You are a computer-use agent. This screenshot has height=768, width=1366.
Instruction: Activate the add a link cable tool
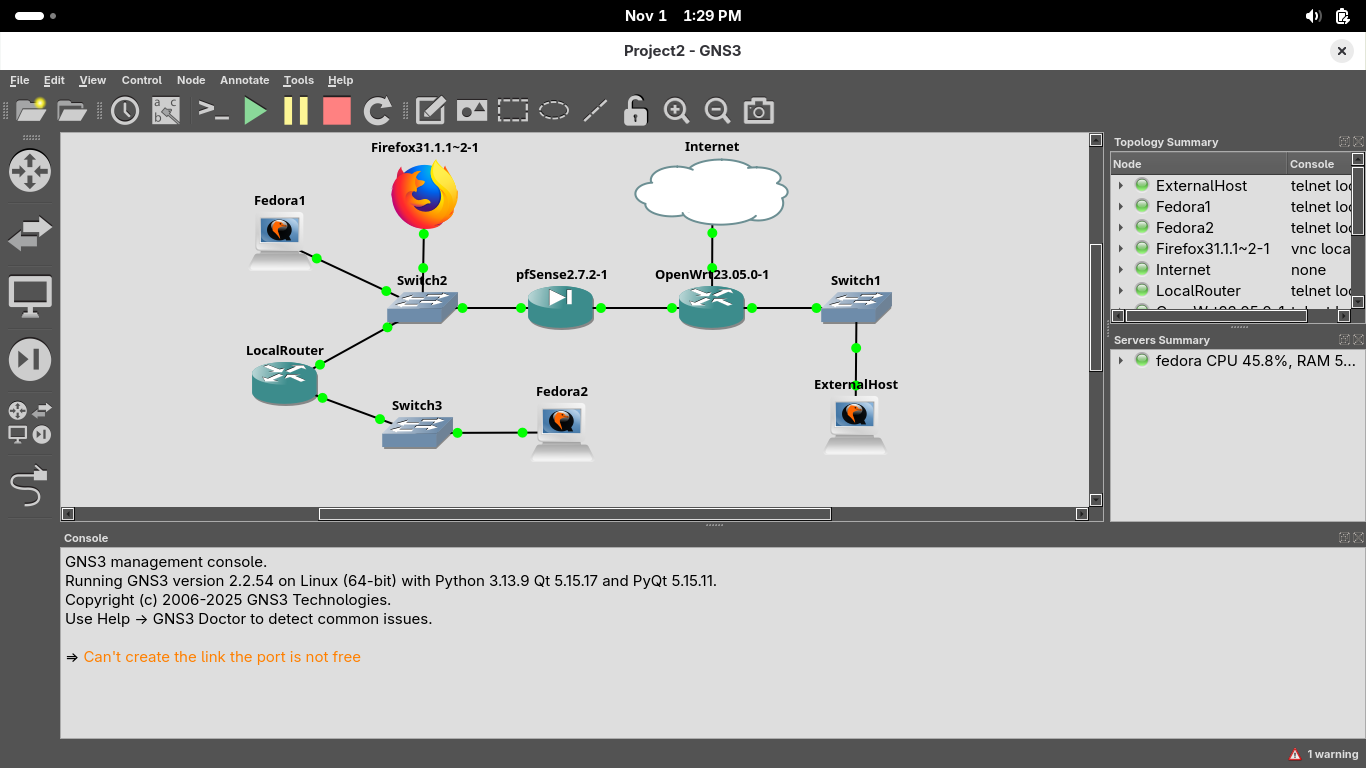[x=30, y=487]
